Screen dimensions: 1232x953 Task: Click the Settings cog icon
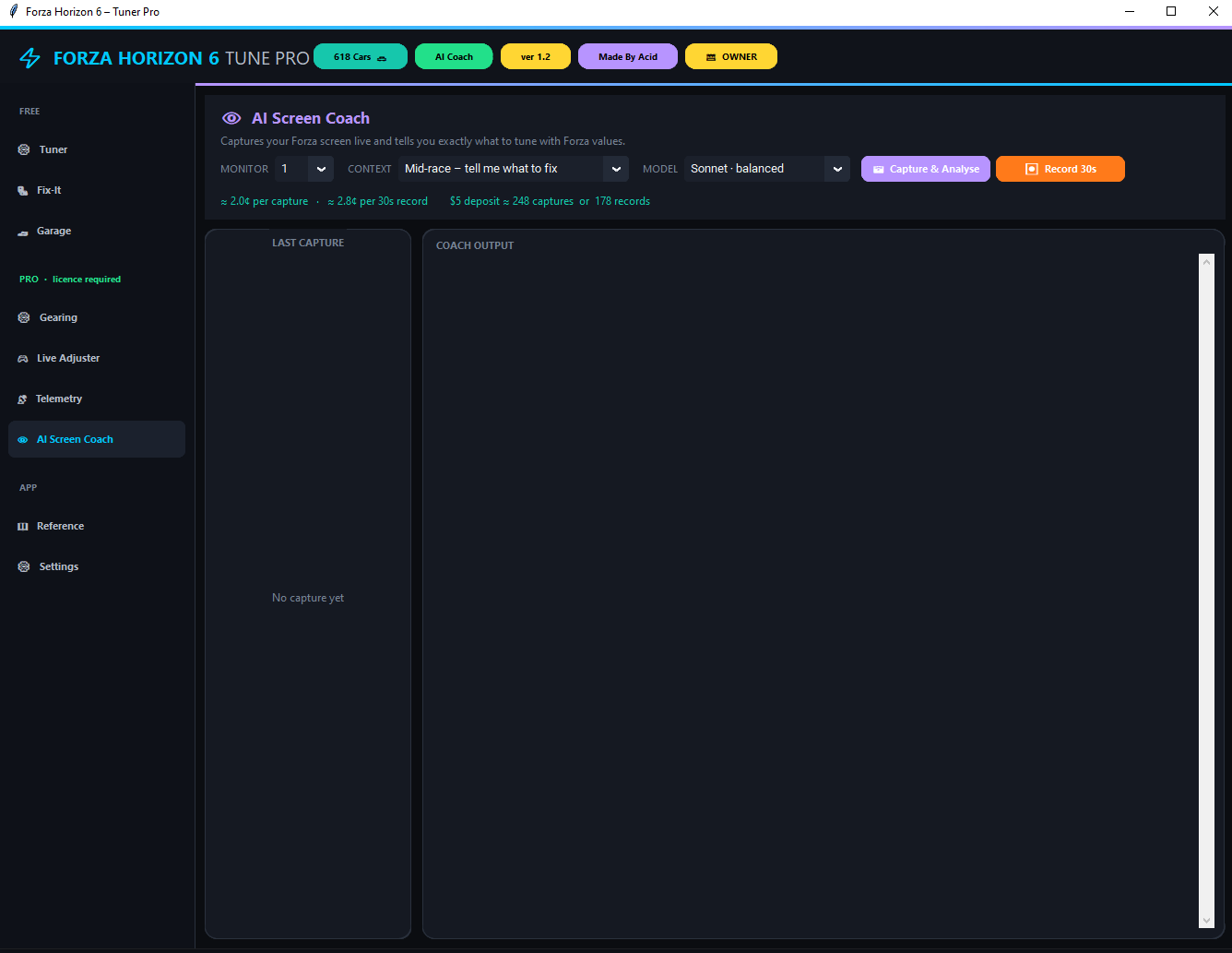click(24, 566)
